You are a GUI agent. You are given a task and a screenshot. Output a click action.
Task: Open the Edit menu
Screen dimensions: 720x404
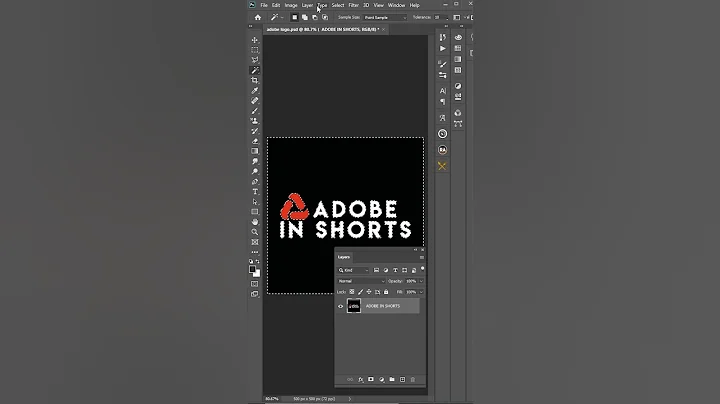(276, 5)
